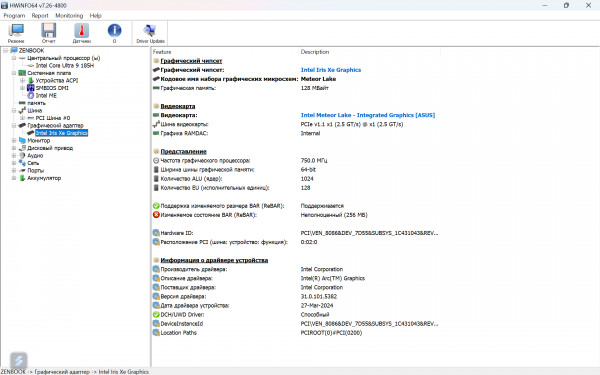Image resolution: width=600 pixels, height=375 pixels.
Task: Expand the SMBIOS DMI node
Action: pos(23,88)
